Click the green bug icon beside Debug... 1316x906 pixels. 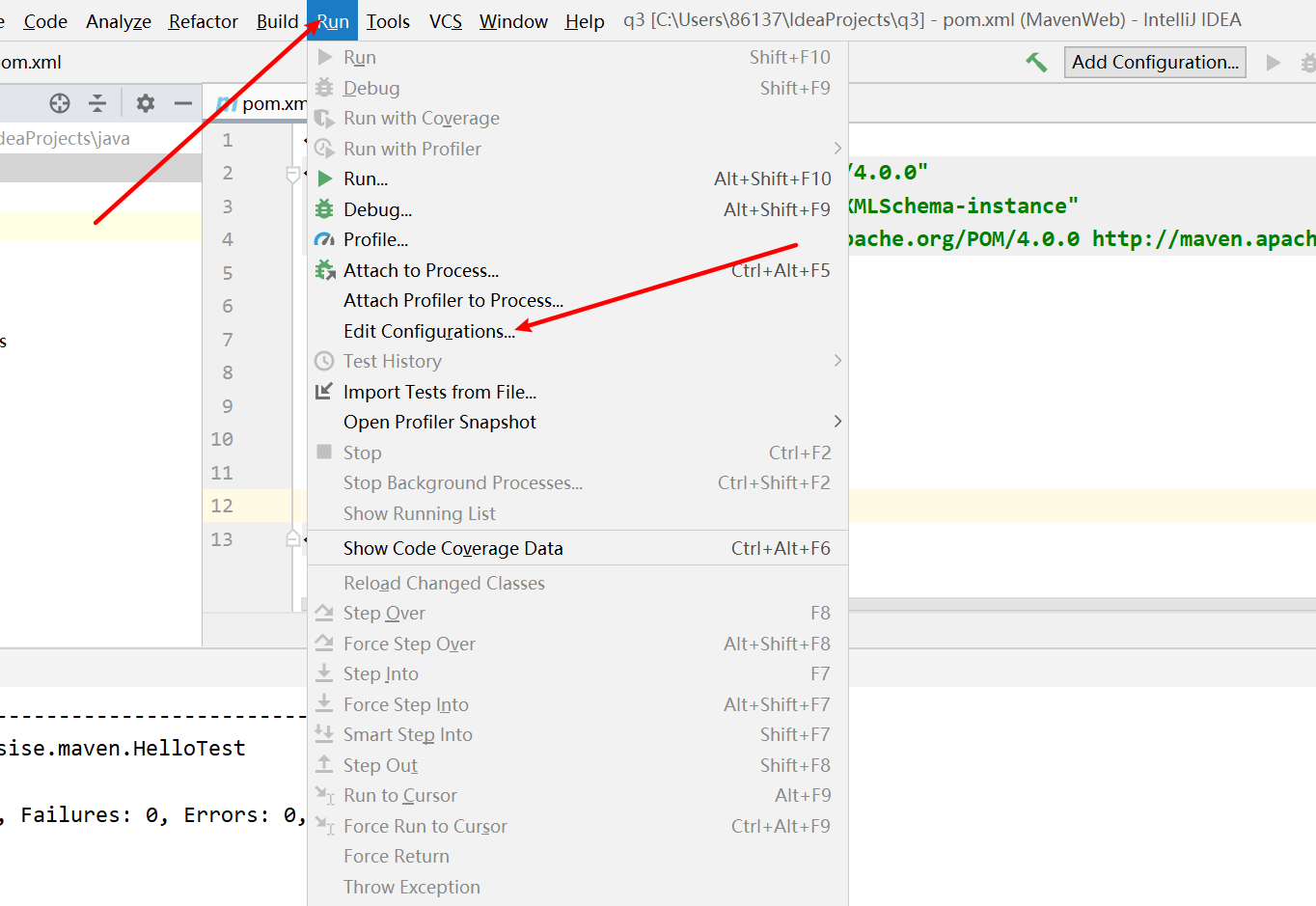[x=324, y=209]
